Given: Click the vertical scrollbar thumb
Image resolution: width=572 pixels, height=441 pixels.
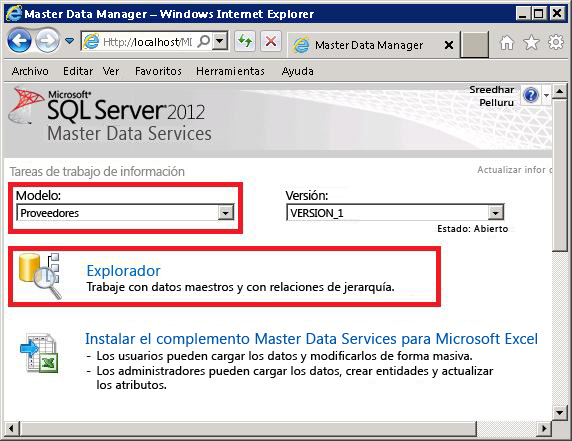Looking at the screenshot, I should click(560, 175).
